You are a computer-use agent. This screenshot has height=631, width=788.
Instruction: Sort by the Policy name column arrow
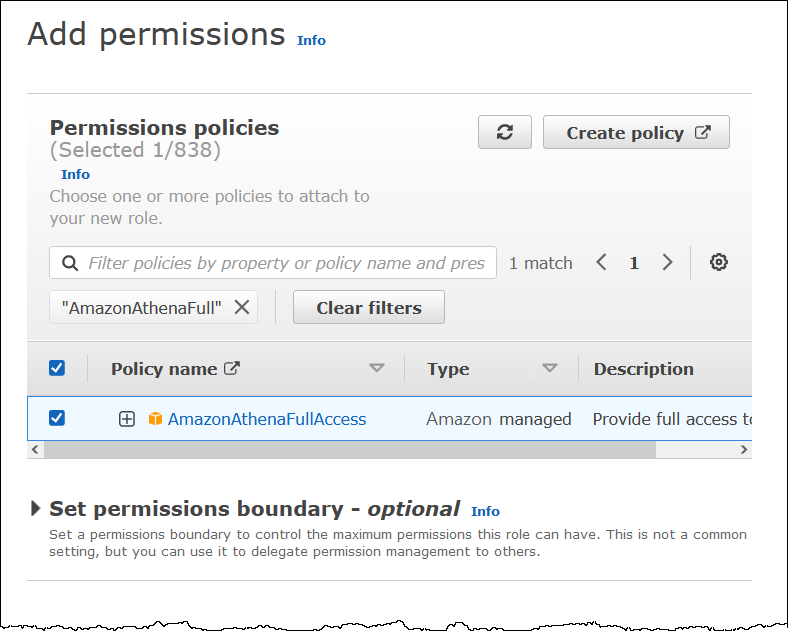(x=377, y=368)
